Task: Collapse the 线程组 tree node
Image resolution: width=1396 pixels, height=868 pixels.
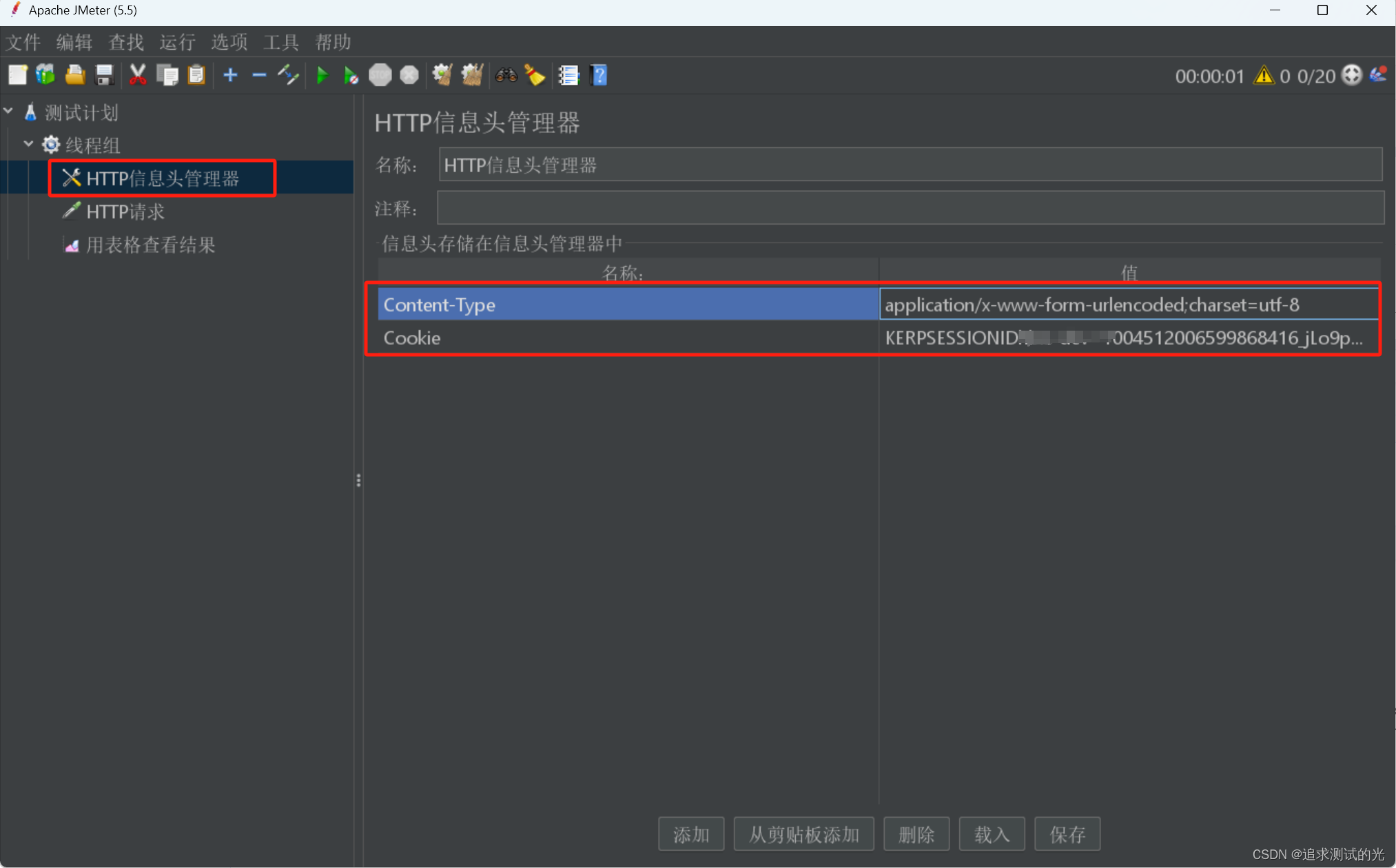Action: tap(28, 144)
